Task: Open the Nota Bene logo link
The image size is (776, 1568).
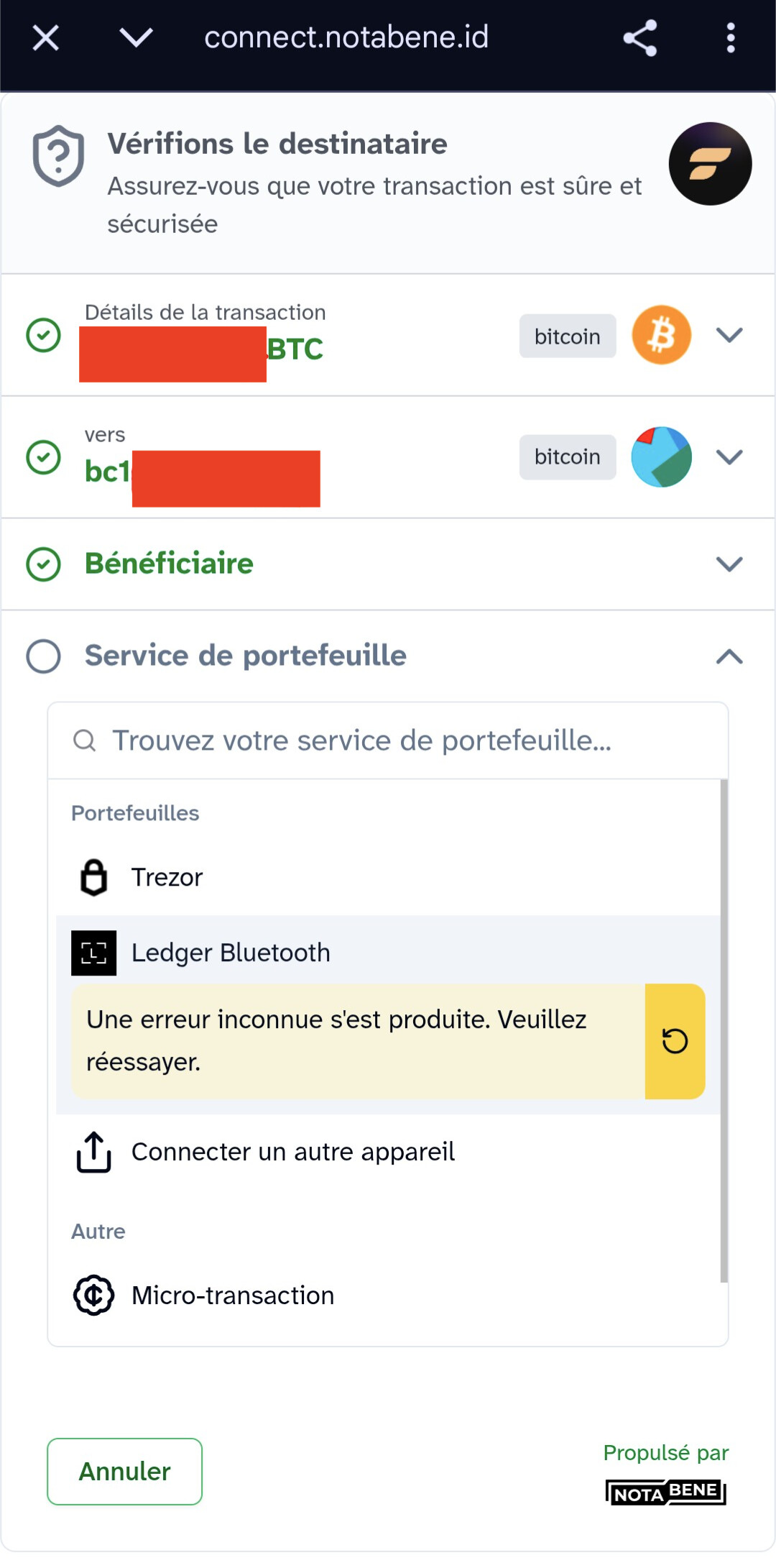Action: pos(665,1493)
